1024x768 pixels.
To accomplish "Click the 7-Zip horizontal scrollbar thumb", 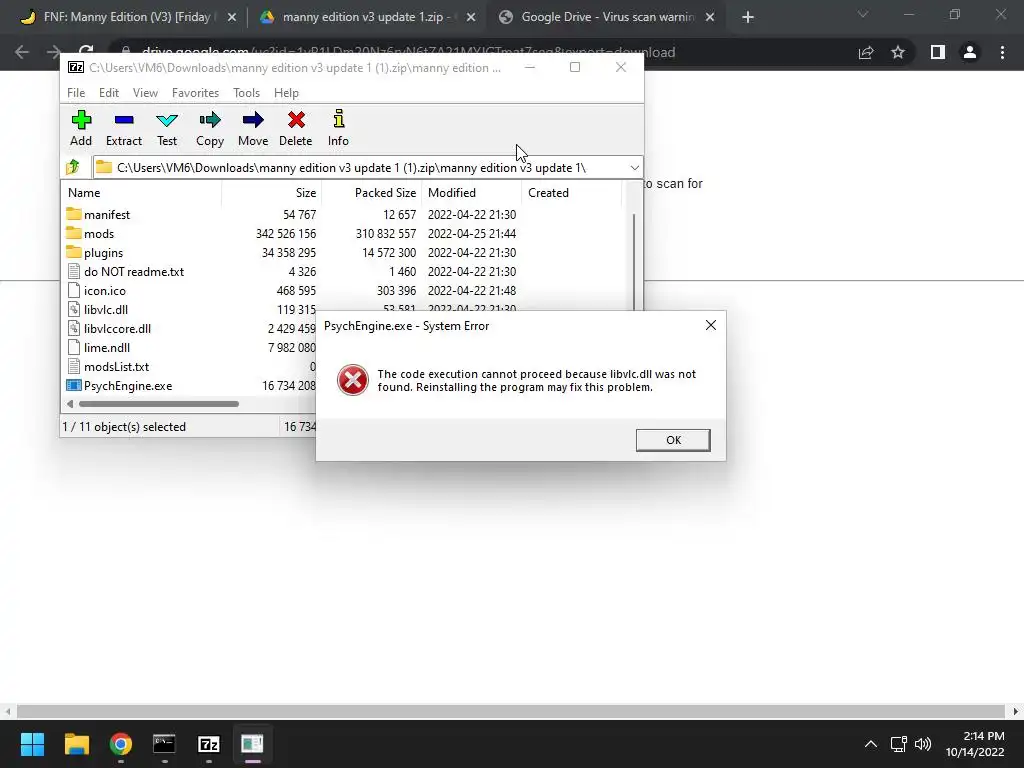I will point(159,404).
